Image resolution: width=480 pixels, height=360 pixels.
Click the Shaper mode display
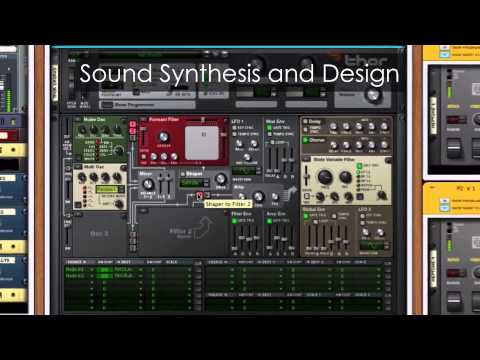pyautogui.click(x=192, y=183)
